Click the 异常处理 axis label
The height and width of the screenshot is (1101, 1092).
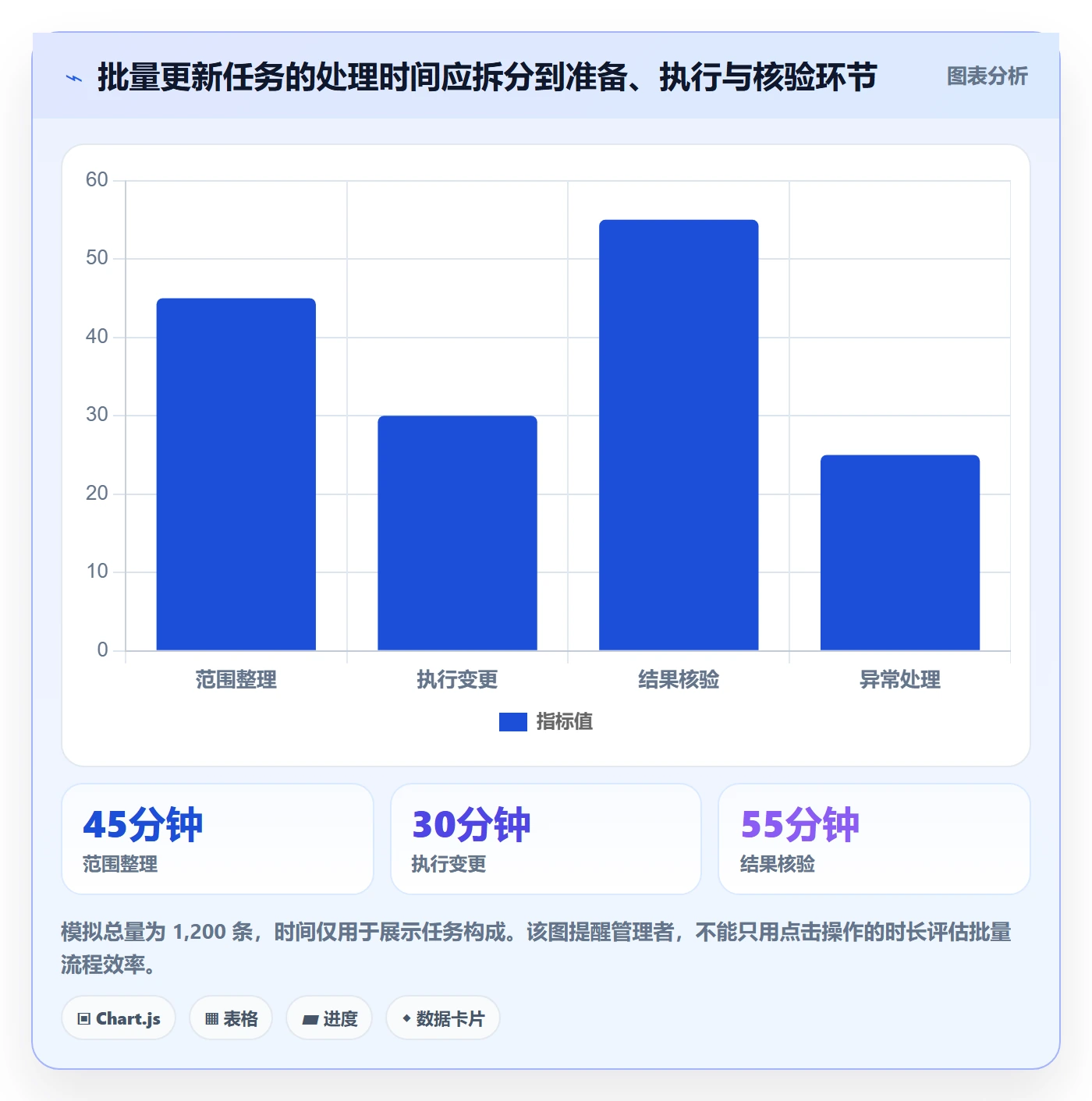(x=900, y=680)
